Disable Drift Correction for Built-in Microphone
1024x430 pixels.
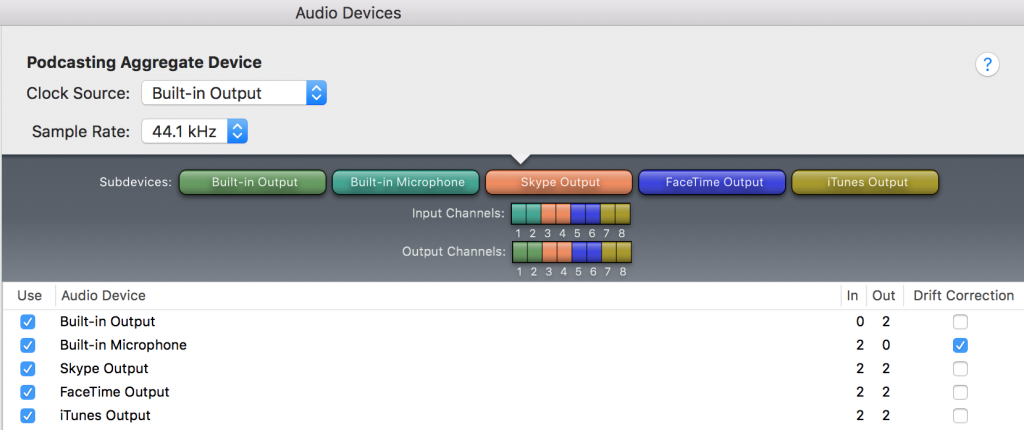[959, 345]
